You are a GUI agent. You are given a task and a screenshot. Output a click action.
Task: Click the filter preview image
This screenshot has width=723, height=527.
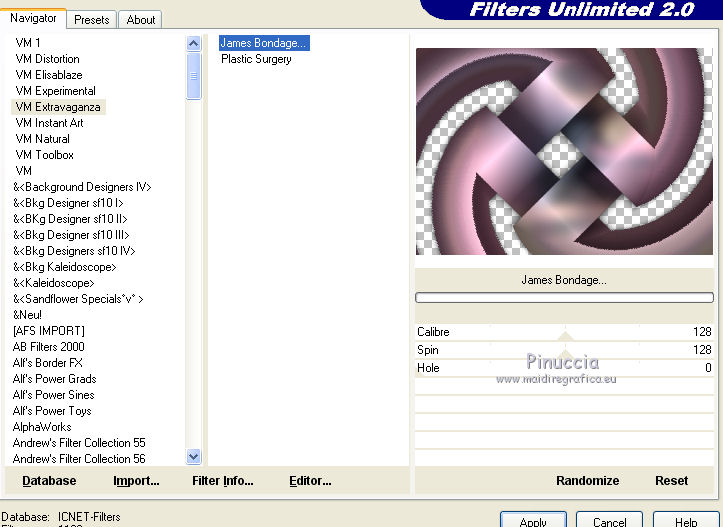[564, 151]
